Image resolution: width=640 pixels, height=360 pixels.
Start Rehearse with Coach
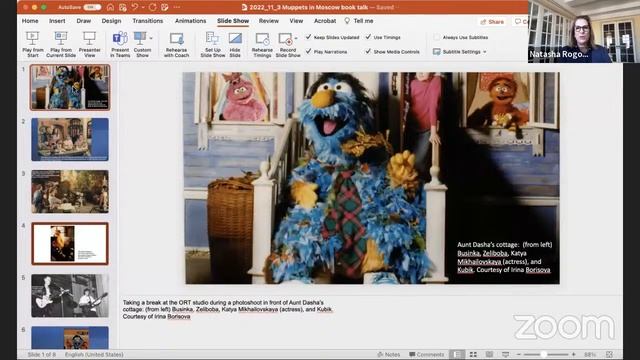point(176,44)
